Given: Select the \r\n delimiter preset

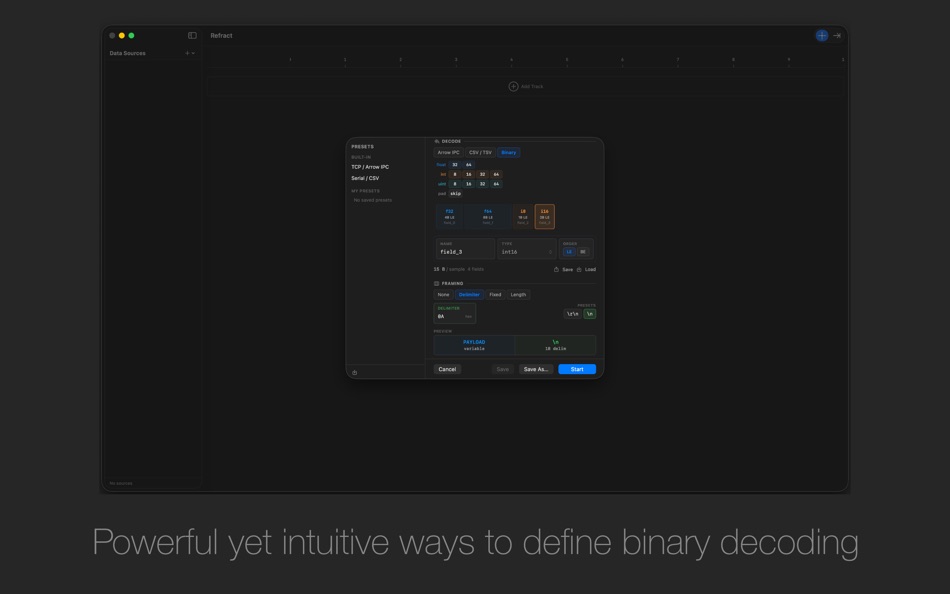Looking at the screenshot, I should pos(572,314).
